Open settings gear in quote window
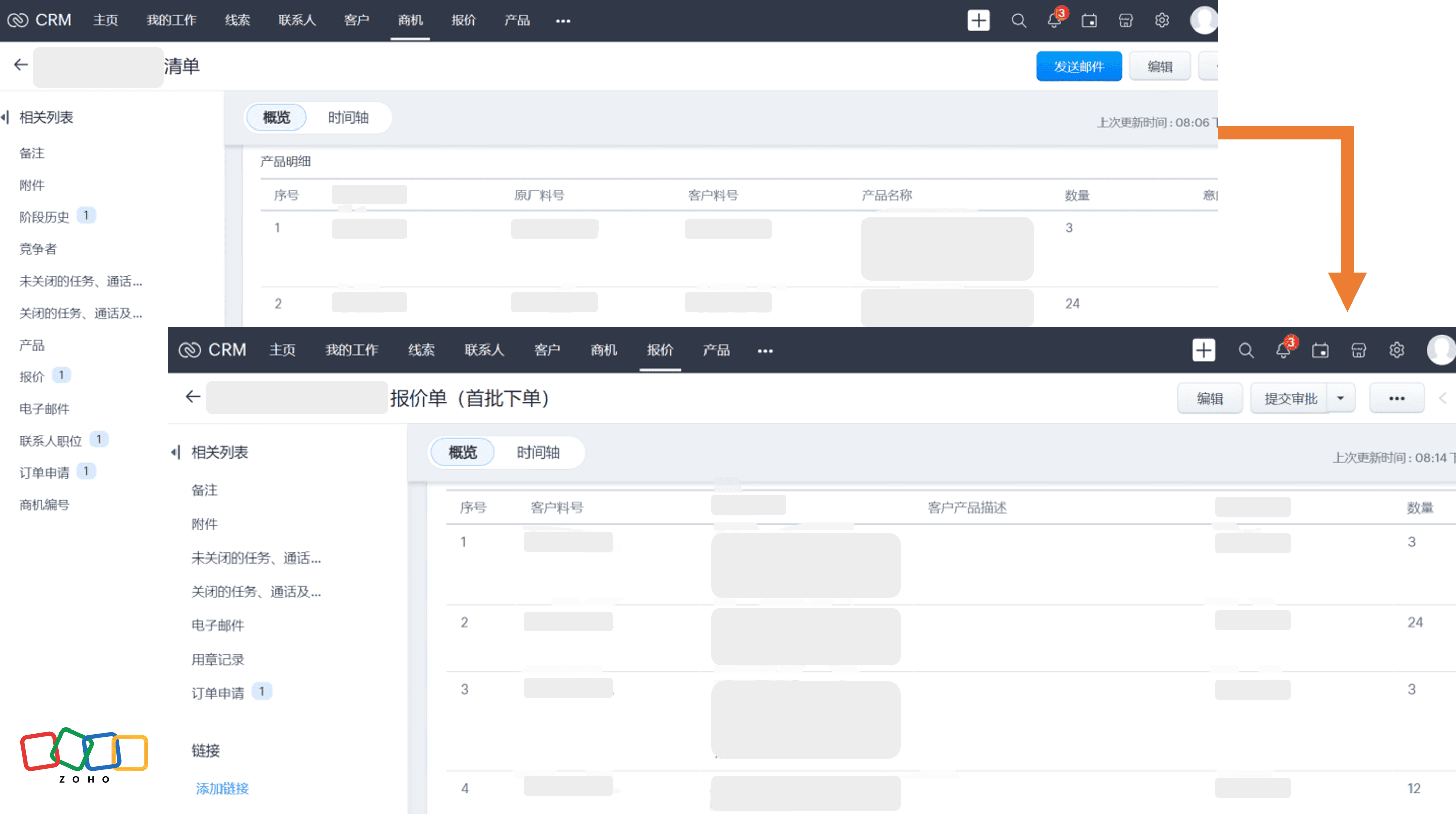Image resolution: width=1456 pixels, height=815 pixels. pos(1397,351)
